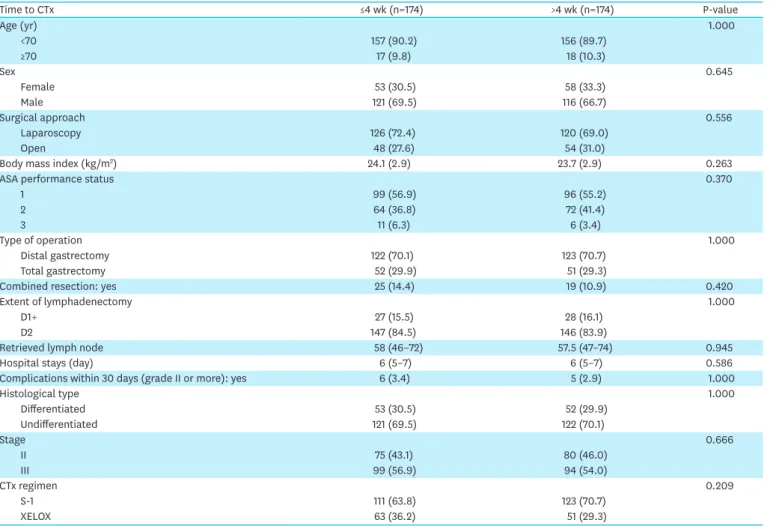Click the P-value '0.945'
The height and width of the screenshot is (526, 773).
(x=719, y=348)
